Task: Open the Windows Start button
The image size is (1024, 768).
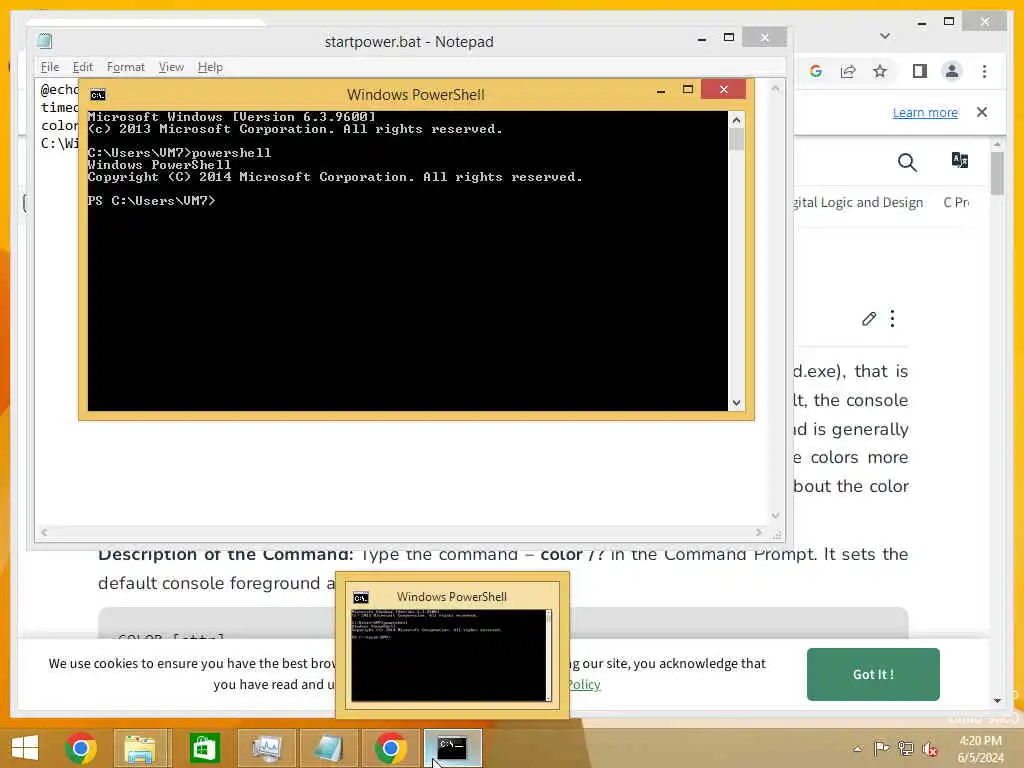Action: click(25, 748)
